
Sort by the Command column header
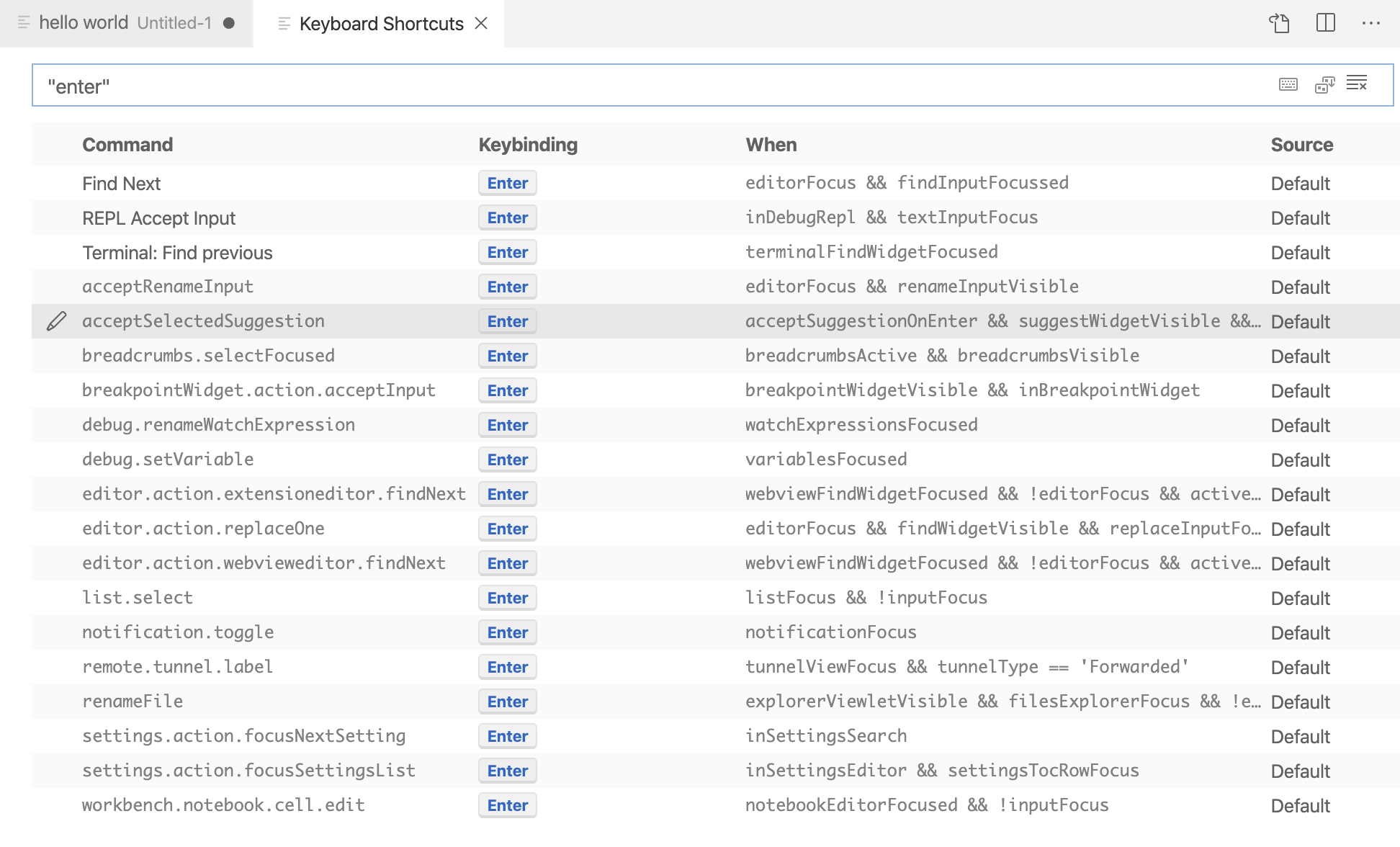click(127, 144)
